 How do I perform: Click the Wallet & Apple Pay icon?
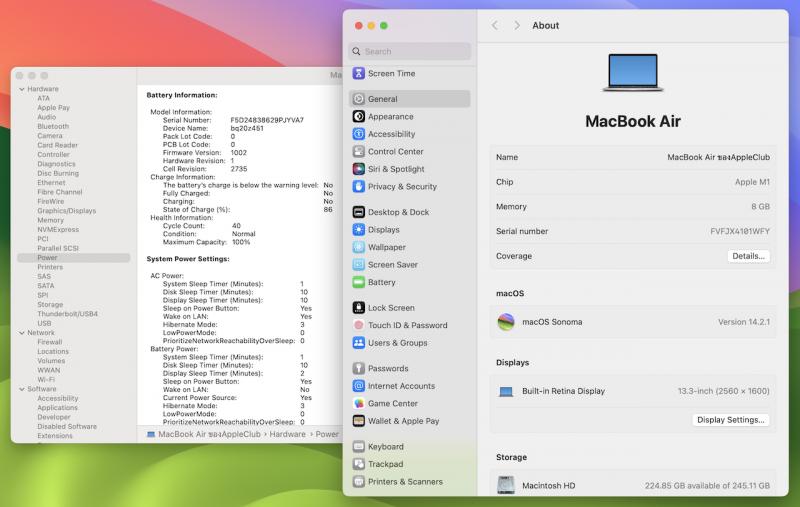[x=359, y=421]
